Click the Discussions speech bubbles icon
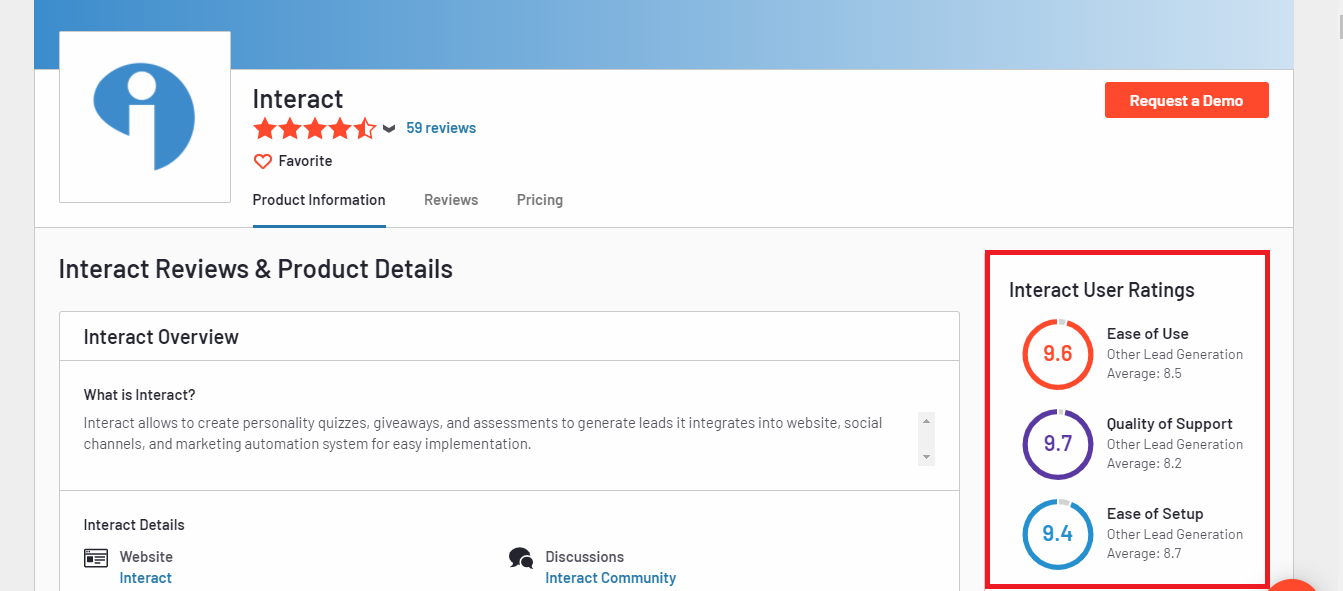The image size is (1343, 591). coord(520,558)
